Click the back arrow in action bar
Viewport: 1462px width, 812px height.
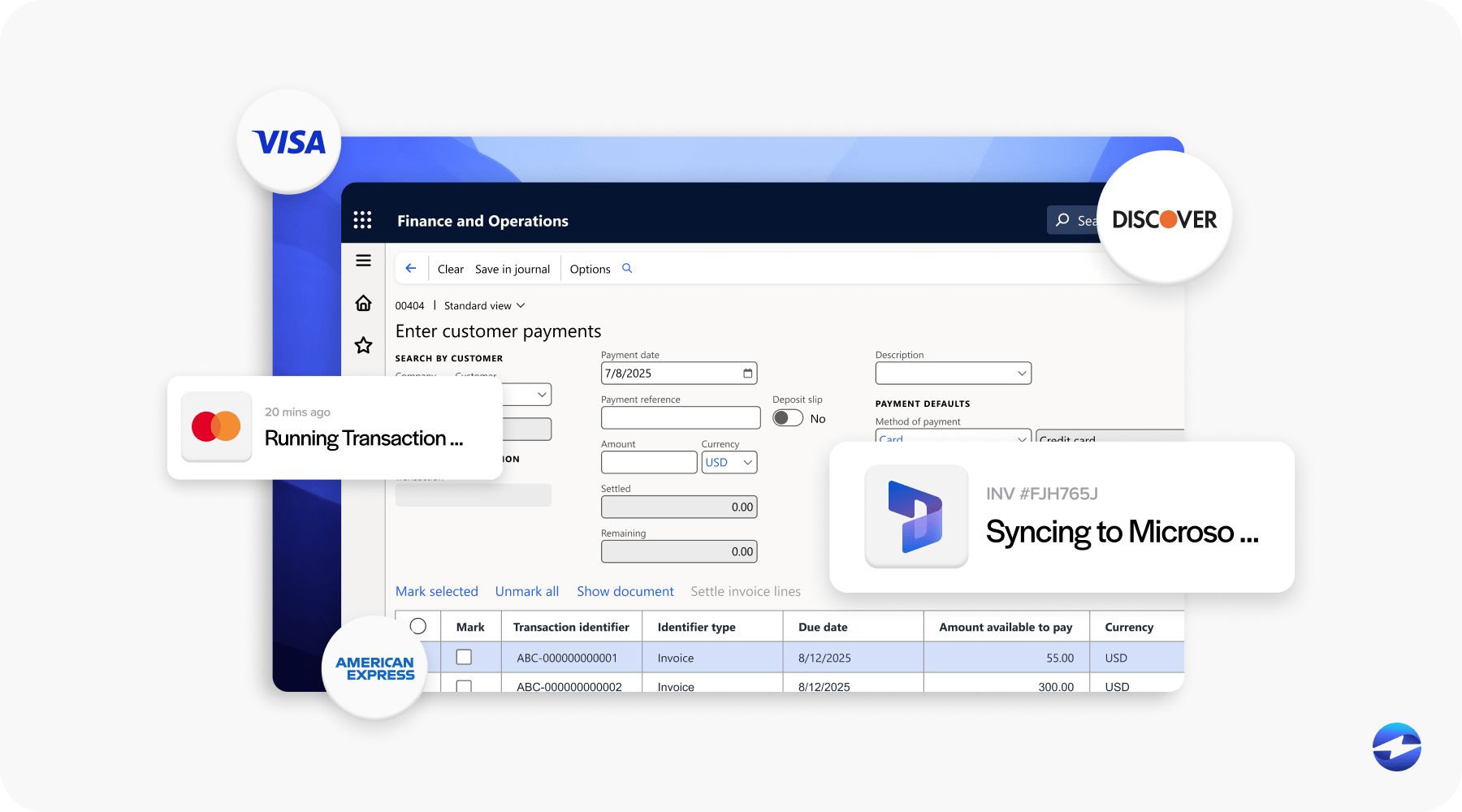tap(411, 269)
